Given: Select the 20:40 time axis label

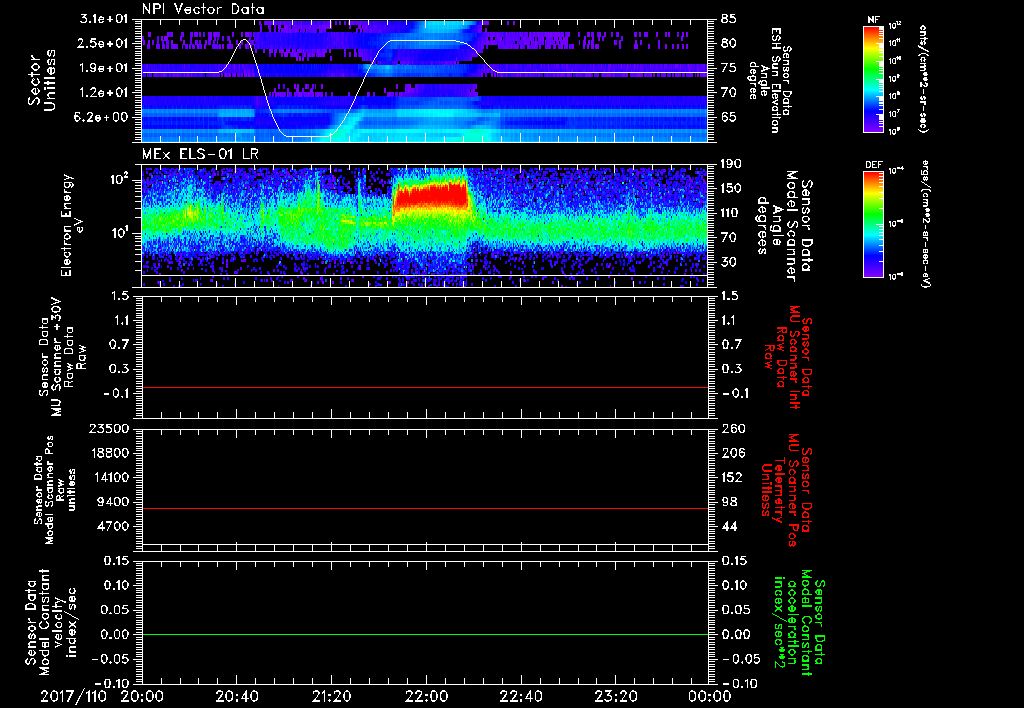Looking at the screenshot, I should [237, 696].
